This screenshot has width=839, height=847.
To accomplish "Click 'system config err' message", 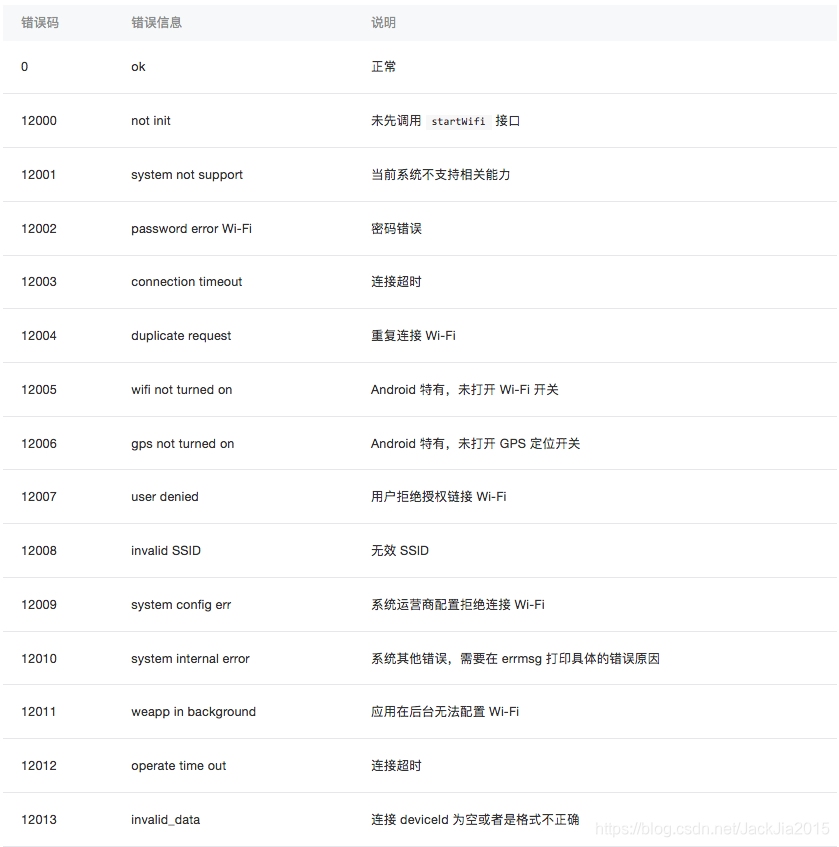I will click(x=181, y=605).
